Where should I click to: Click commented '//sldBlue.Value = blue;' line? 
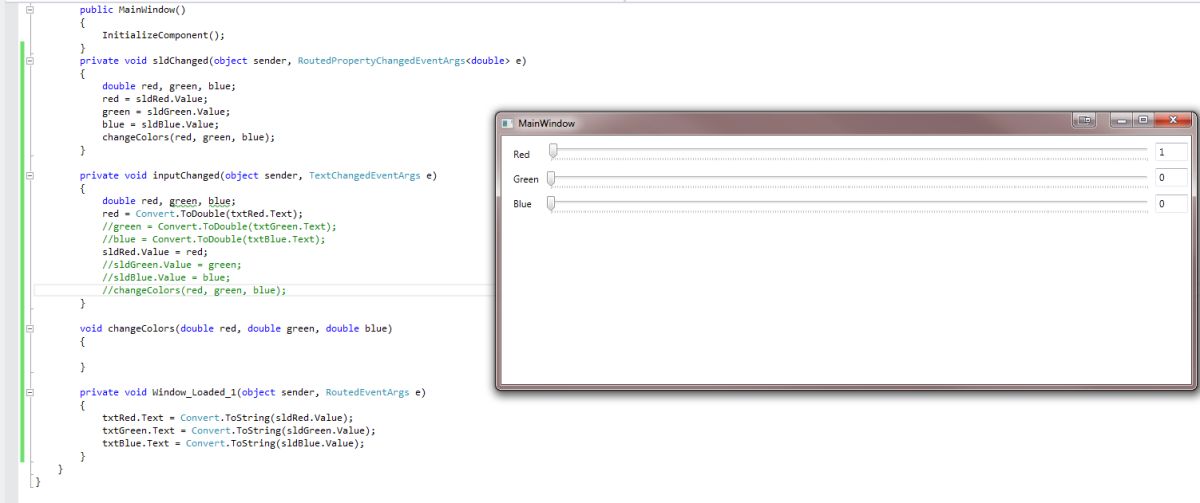[x=166, y=278]
